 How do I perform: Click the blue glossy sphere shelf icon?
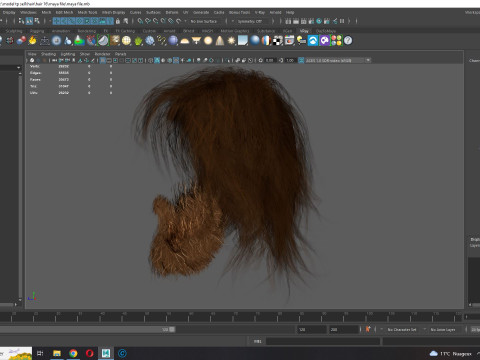coord(255,41)
